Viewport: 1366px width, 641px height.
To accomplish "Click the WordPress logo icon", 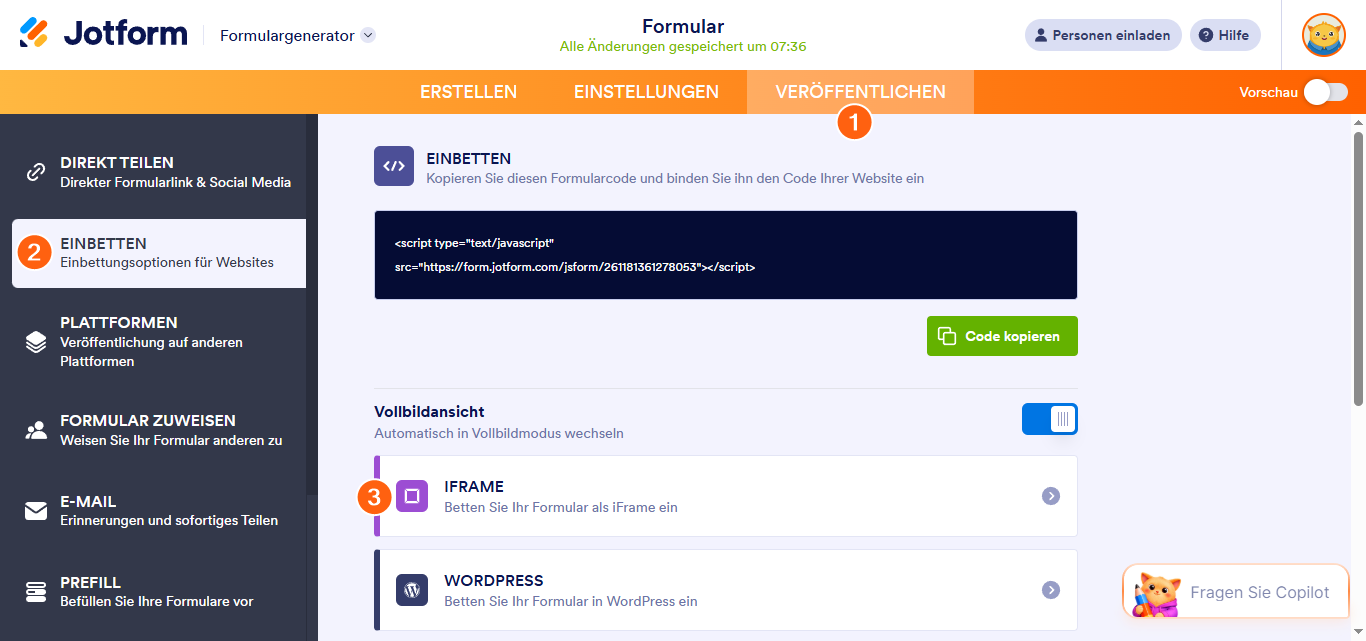I will pos(412,590).
